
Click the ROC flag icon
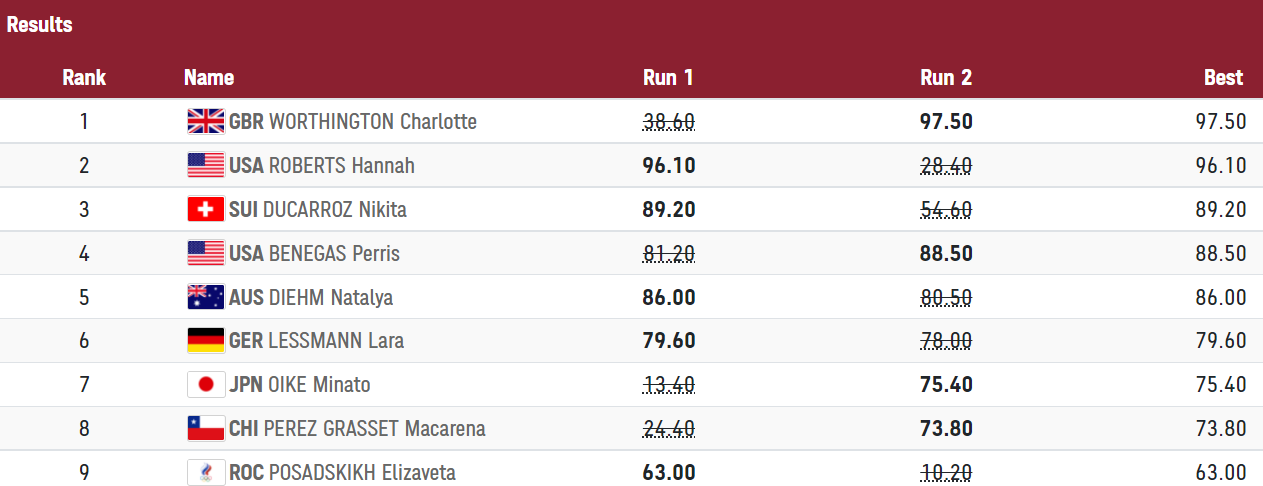click(x=206, y=472)
